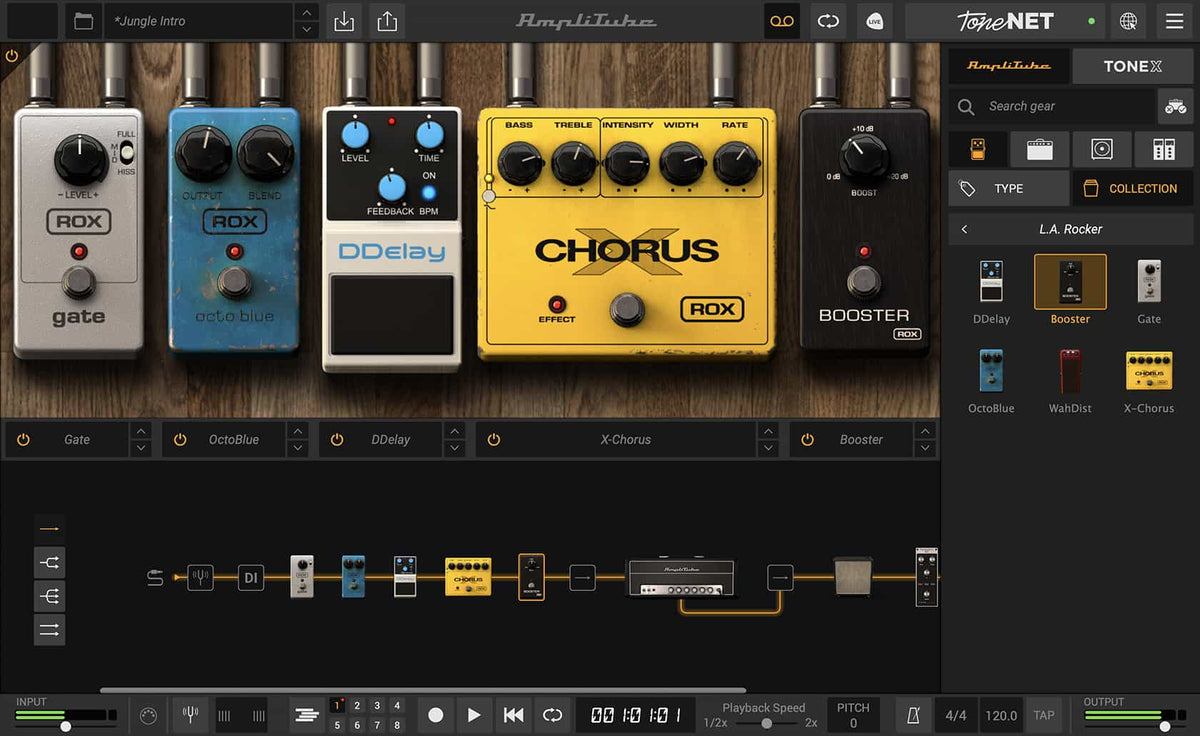Screen dimensions: 1200x736
Task: Choose the parallel dual routing icon
Action: [50, 630]
